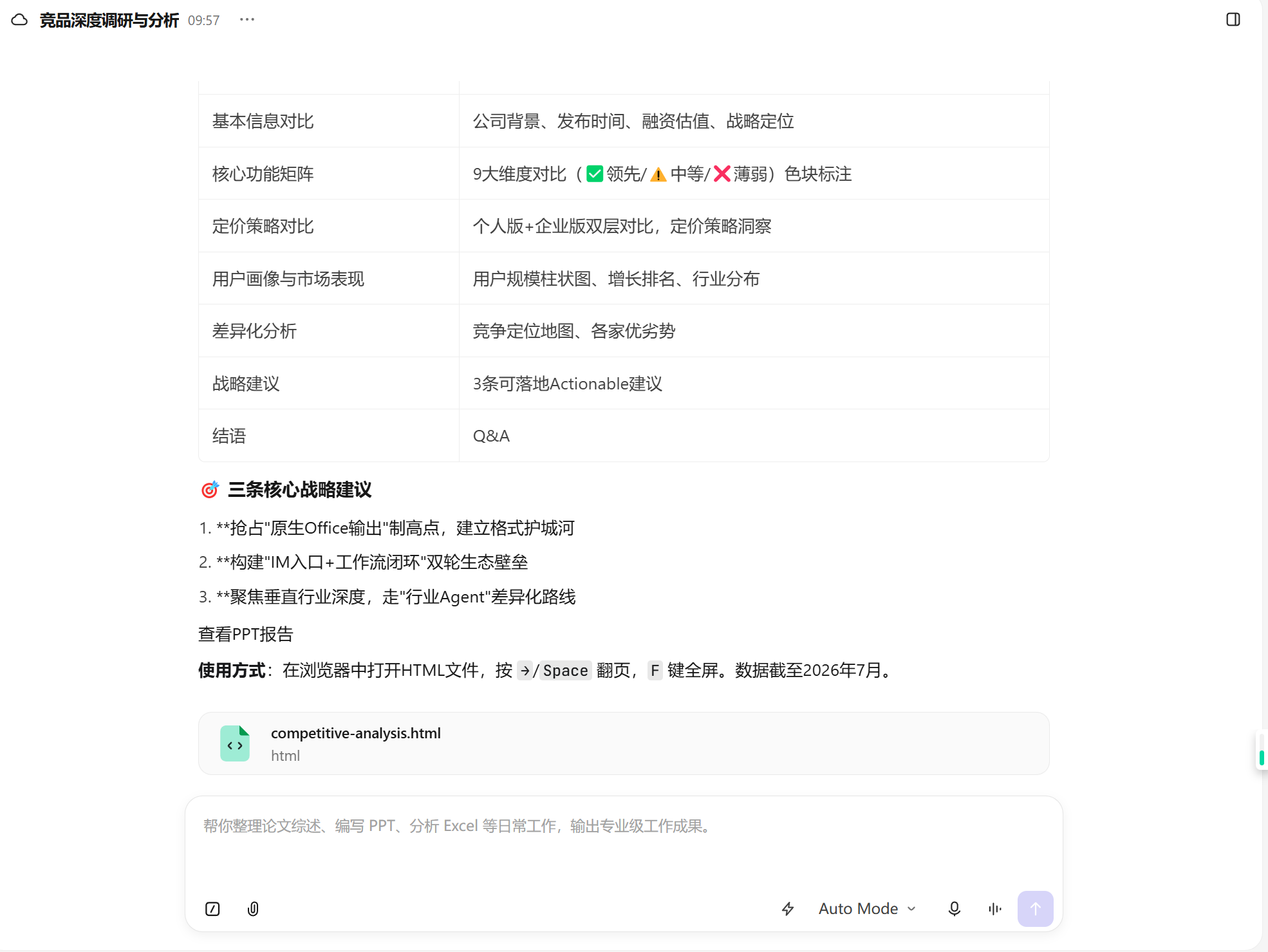The width and height of the screenshot is (1268, 952).
Task: Select the 用户画像与市场表现 cell
Action: (329, 279)
